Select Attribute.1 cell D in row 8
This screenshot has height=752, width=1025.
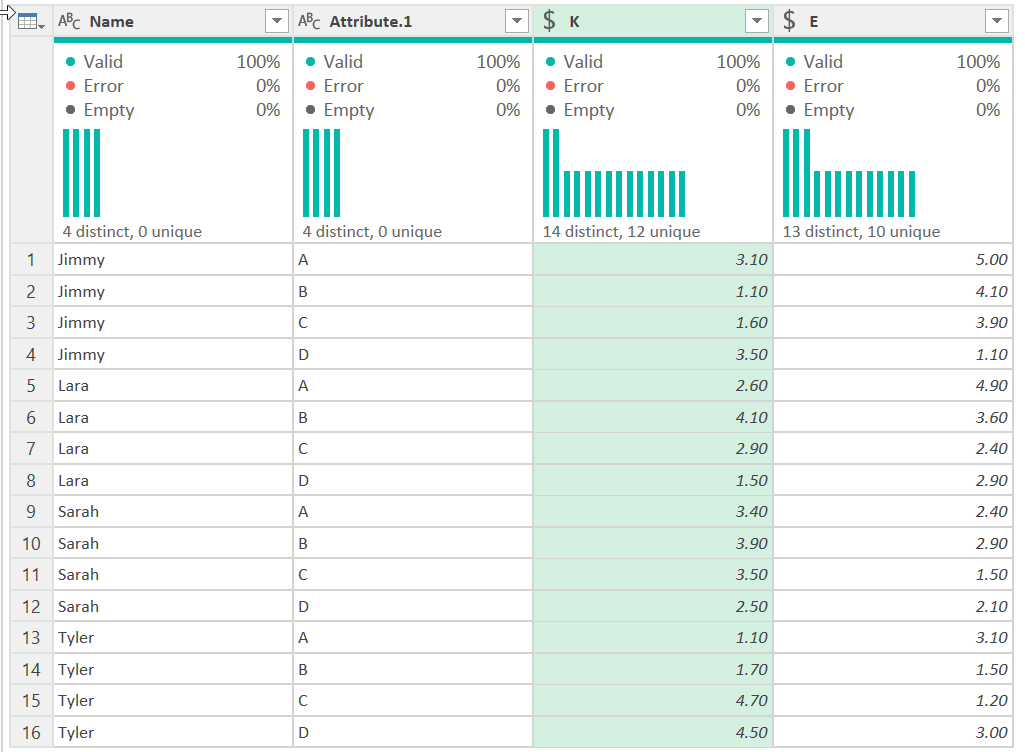pos(412,481)
